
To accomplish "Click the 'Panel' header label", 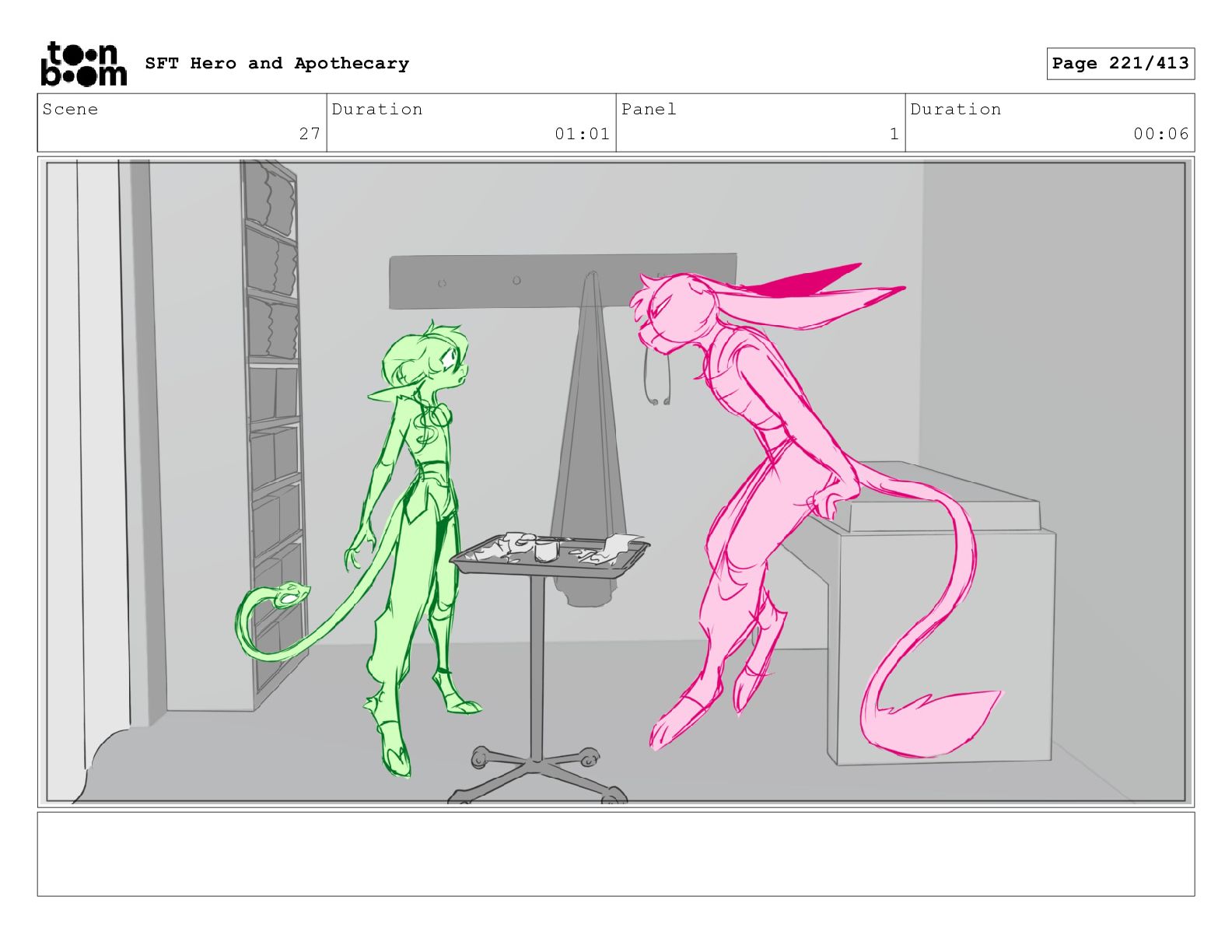I will point(649,109).
